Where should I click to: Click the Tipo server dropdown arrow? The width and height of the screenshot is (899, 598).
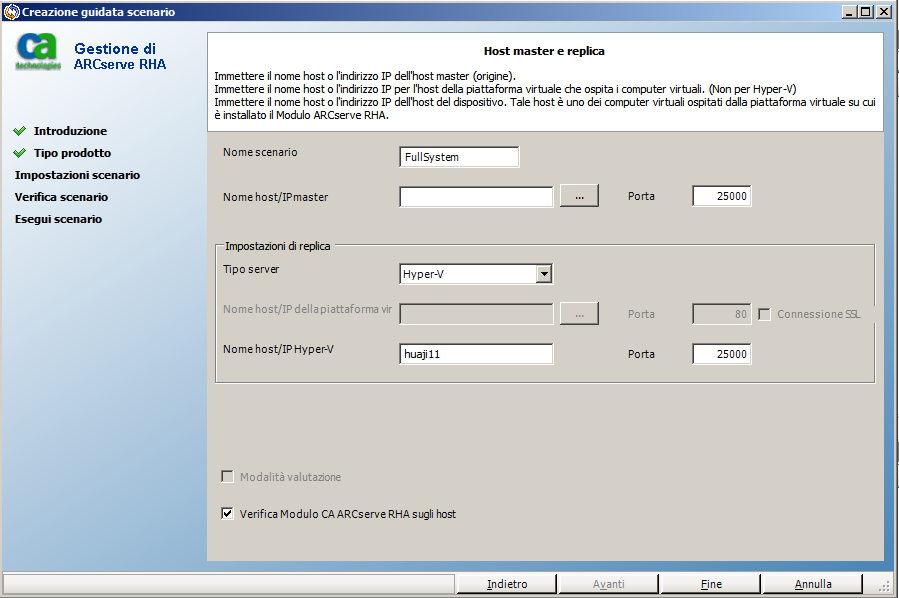pyautogui.click(x=544, y=274)
